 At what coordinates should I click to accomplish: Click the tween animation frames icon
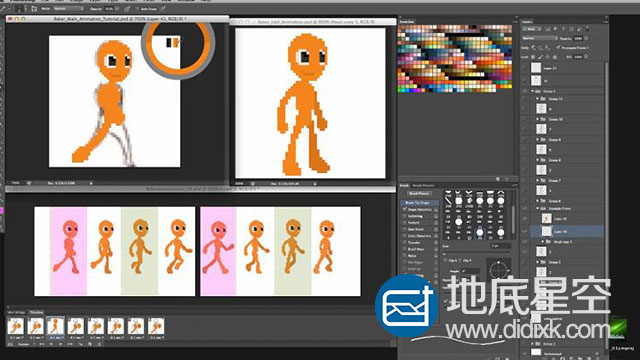coord(81,344)
